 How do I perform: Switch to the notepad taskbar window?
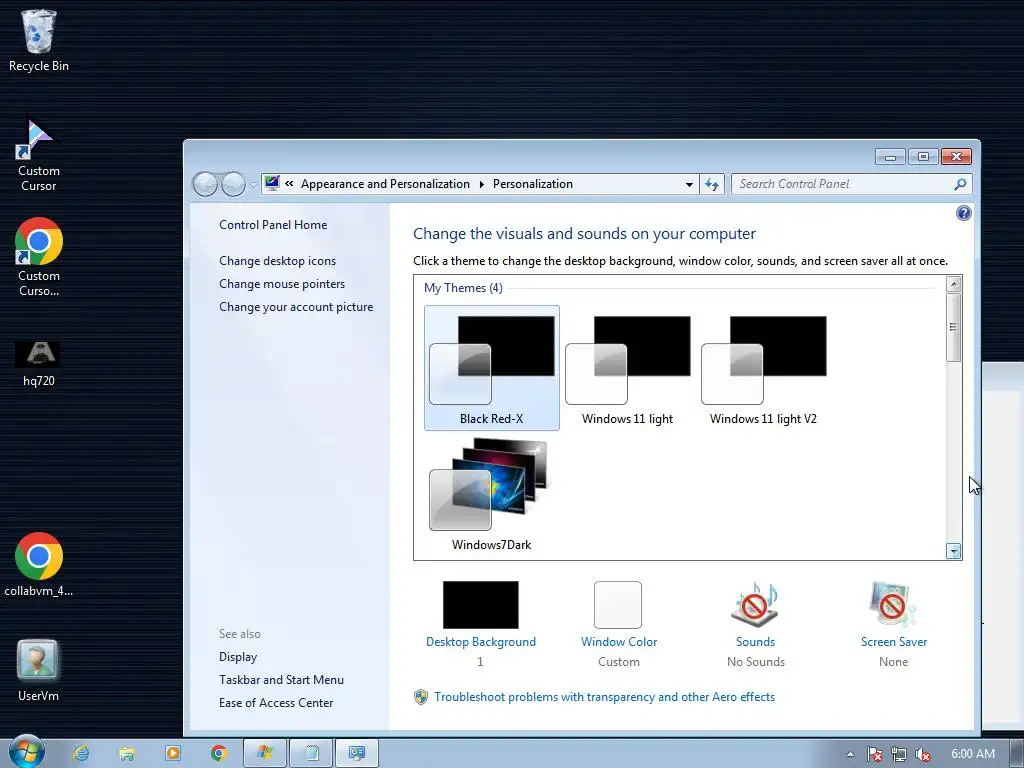click(x=311, y=754)
